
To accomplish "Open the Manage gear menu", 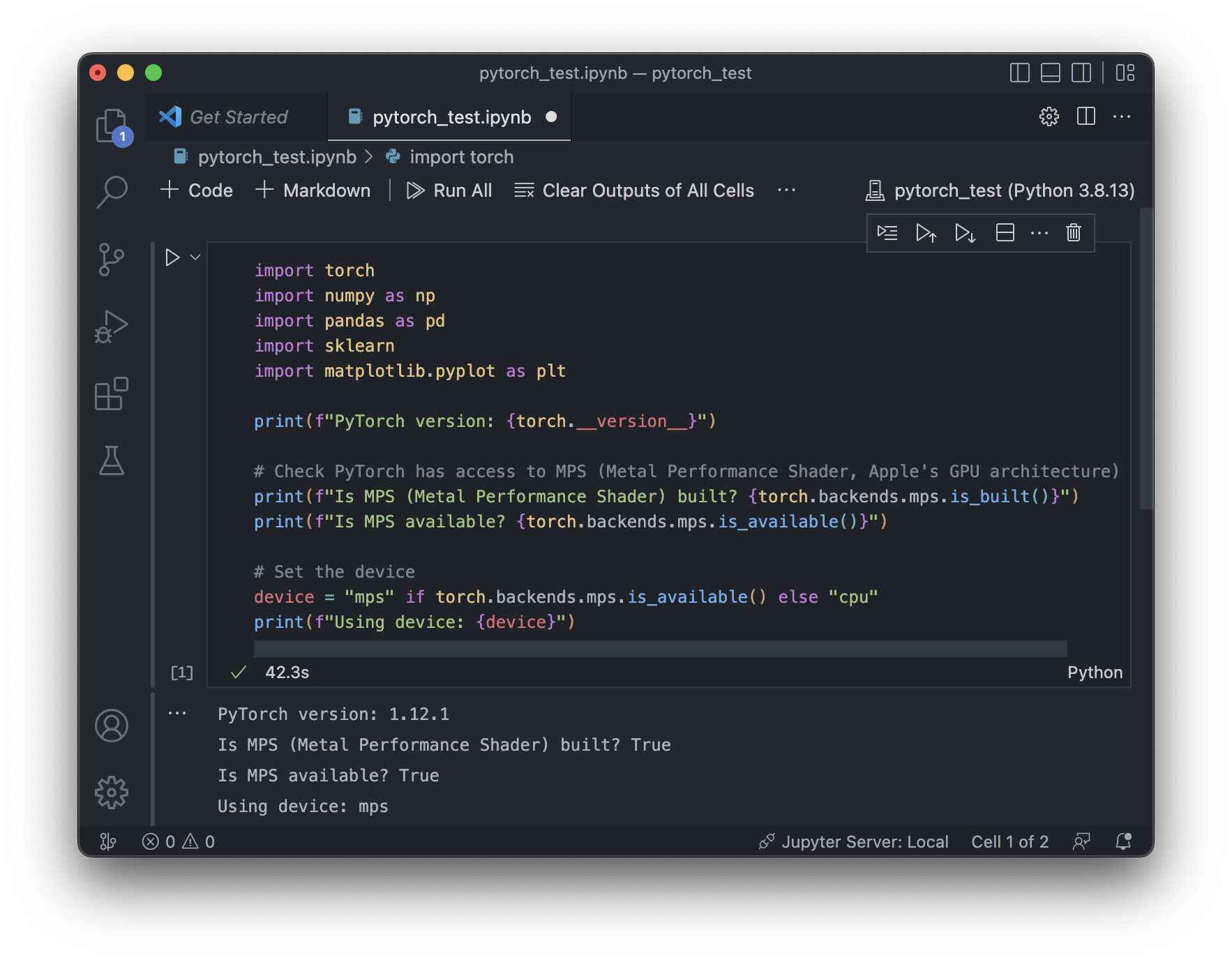I will [112, 793].
